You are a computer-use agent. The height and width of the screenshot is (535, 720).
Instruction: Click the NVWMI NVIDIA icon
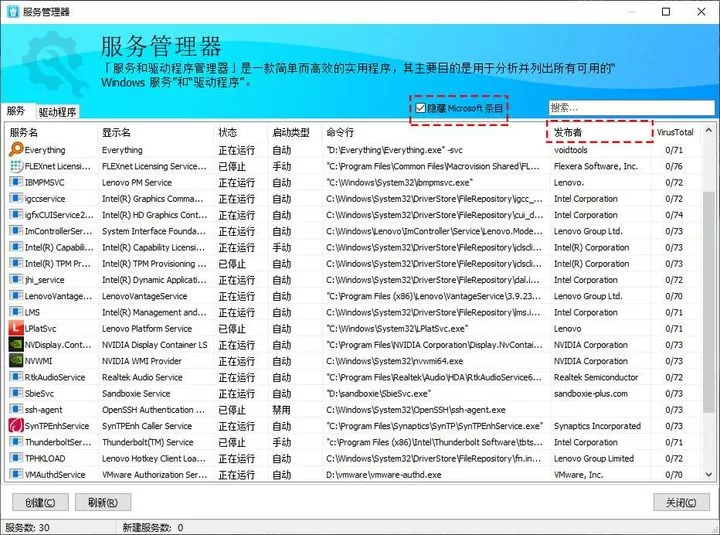pyautogui.click(x=16, y=360)
